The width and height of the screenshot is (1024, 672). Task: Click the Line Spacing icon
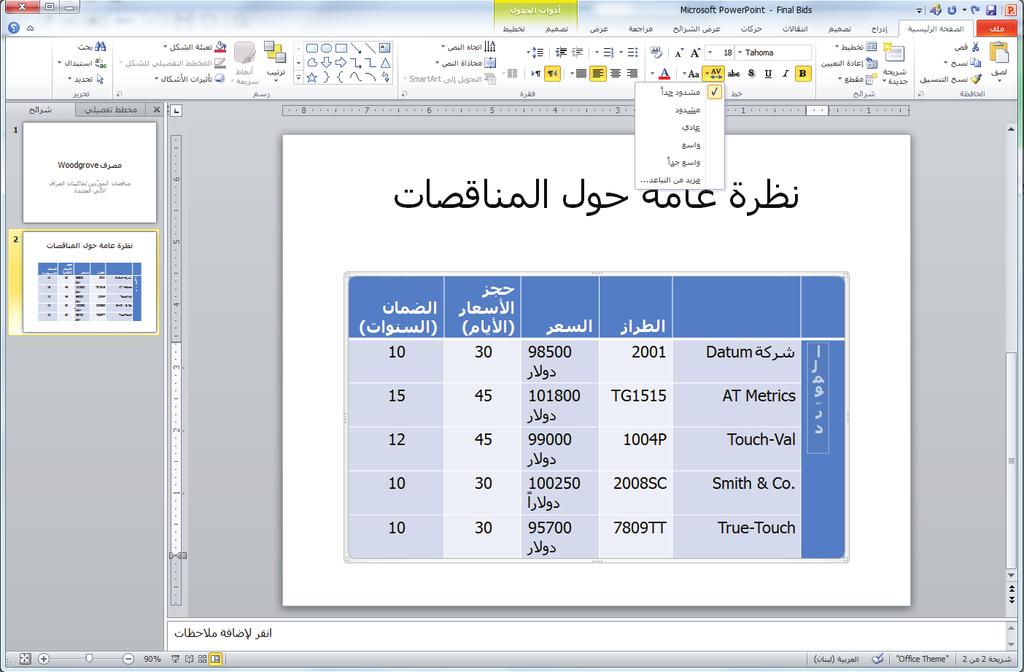coord(536,53)
